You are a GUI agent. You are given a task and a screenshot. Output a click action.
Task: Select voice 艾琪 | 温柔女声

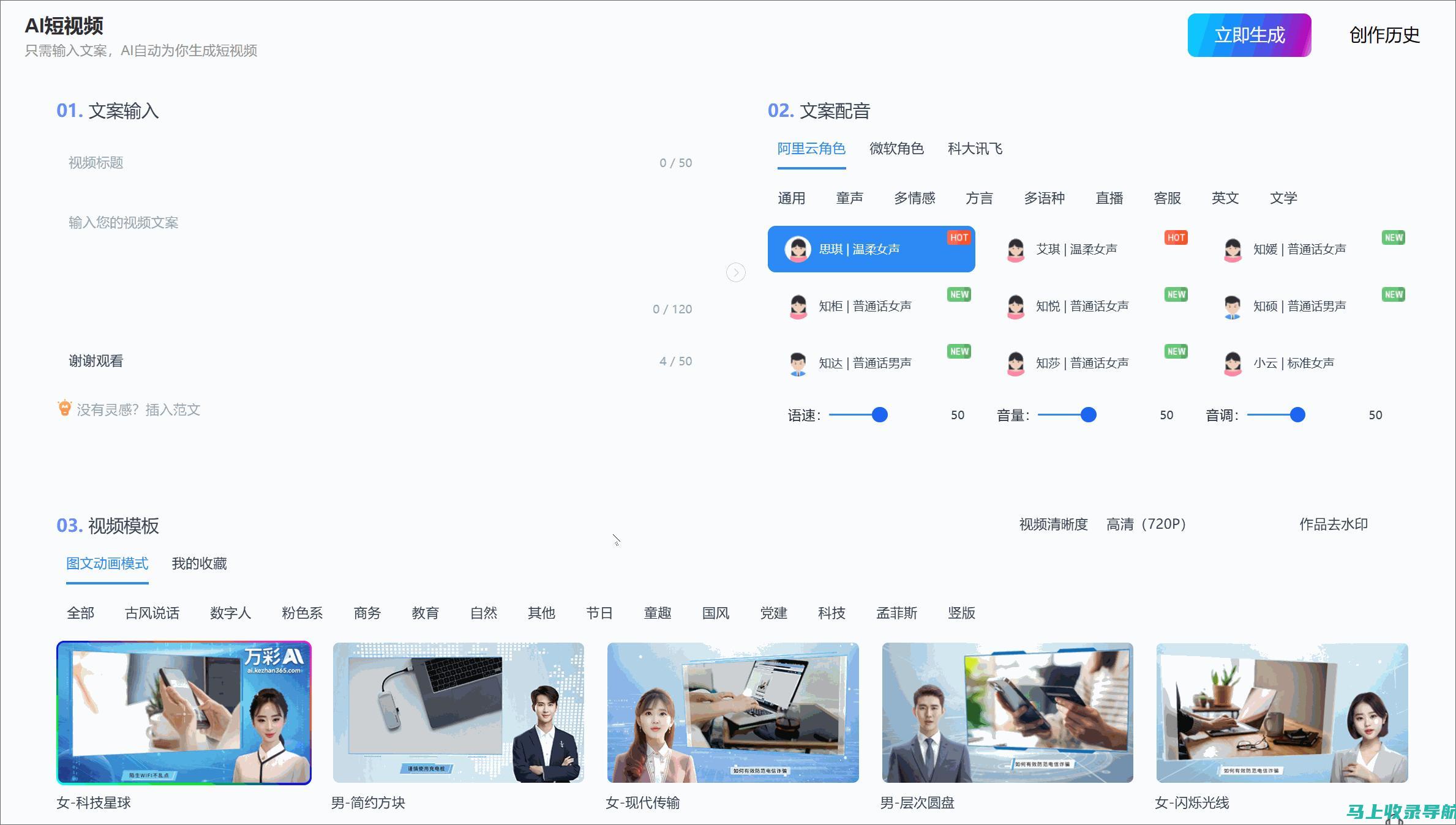(1088, 249)
